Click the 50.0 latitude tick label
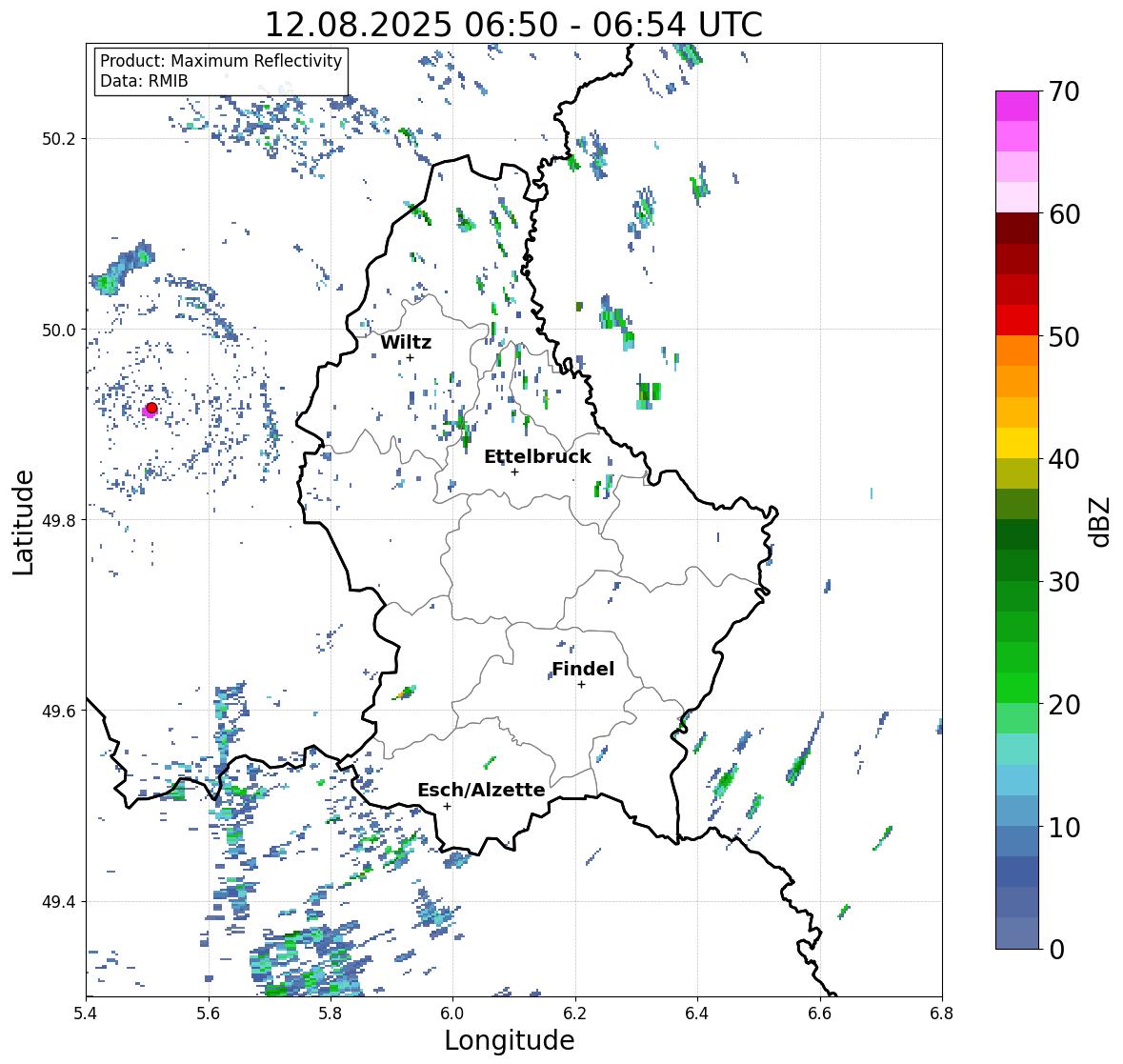1123x1064 pixels. (59, 331)
